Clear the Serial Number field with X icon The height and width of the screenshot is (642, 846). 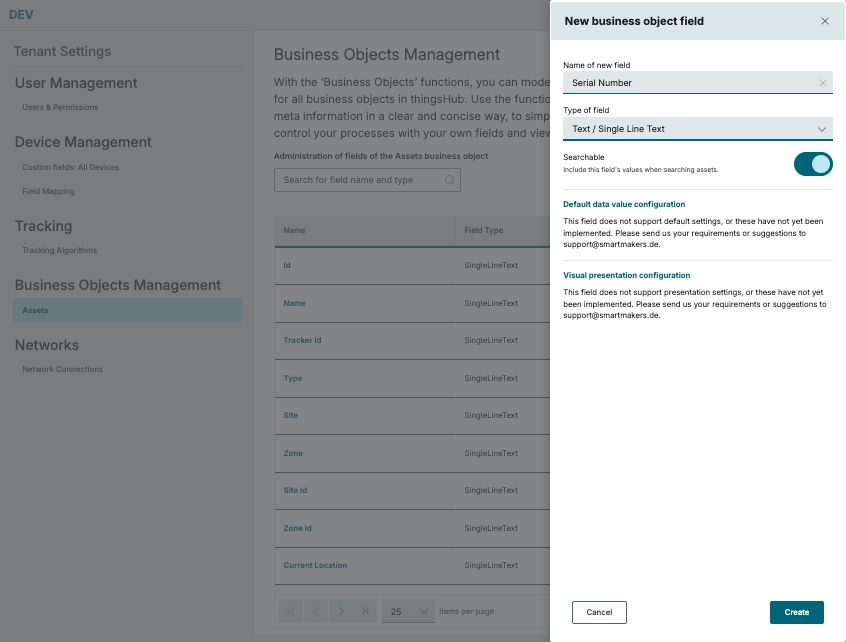(x=822, y=83)
